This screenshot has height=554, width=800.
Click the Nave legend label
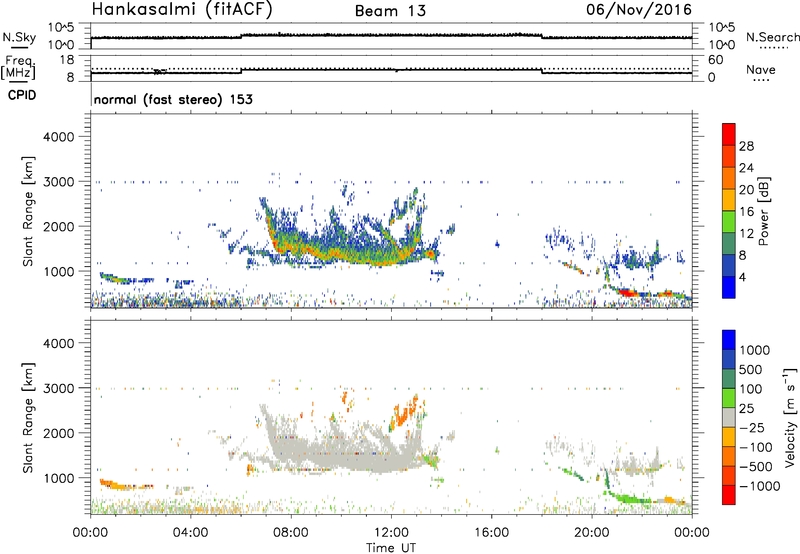[x=761, y=70]
